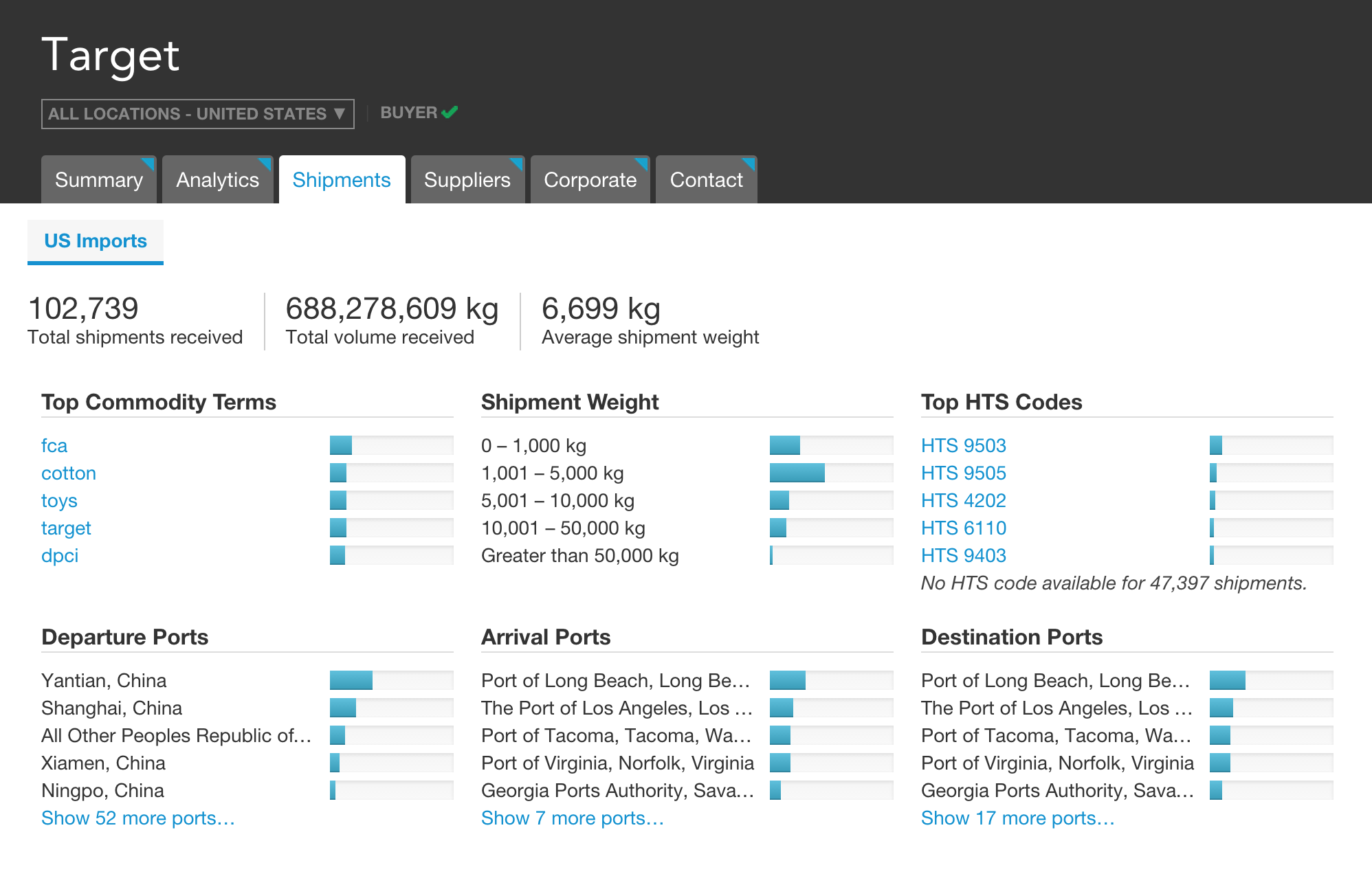Click the 5,001 – 10,000 kg row
Image resolution: width=1372 pixels, height=874 pixels.
pos(687,501)
